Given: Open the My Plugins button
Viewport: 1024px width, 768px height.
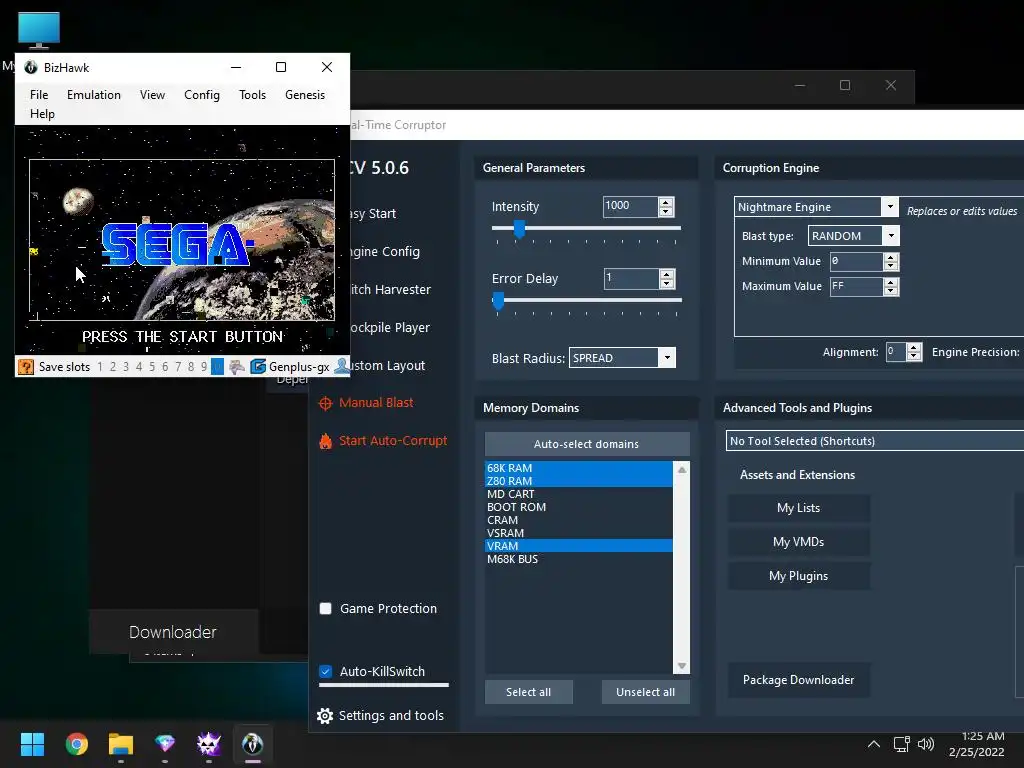Looking at the screenshot, I should coord(798,576).
